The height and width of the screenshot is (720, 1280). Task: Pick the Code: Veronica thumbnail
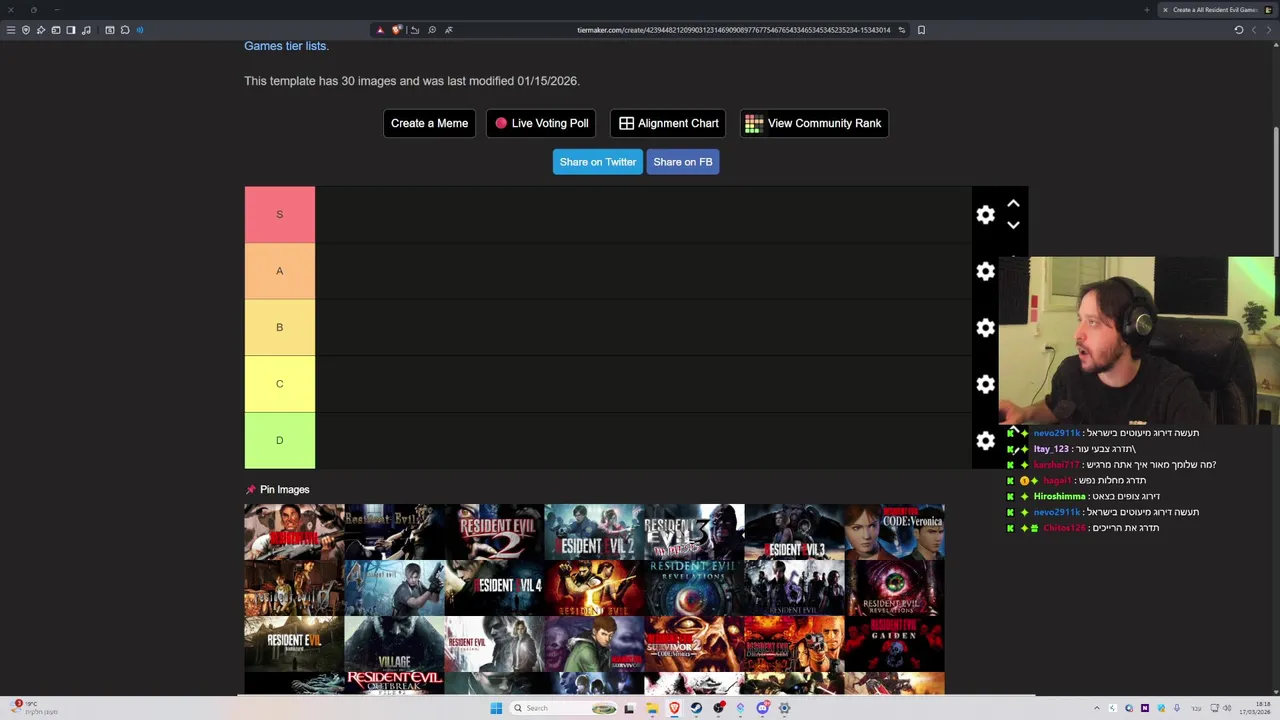click(x=894, y=532)
